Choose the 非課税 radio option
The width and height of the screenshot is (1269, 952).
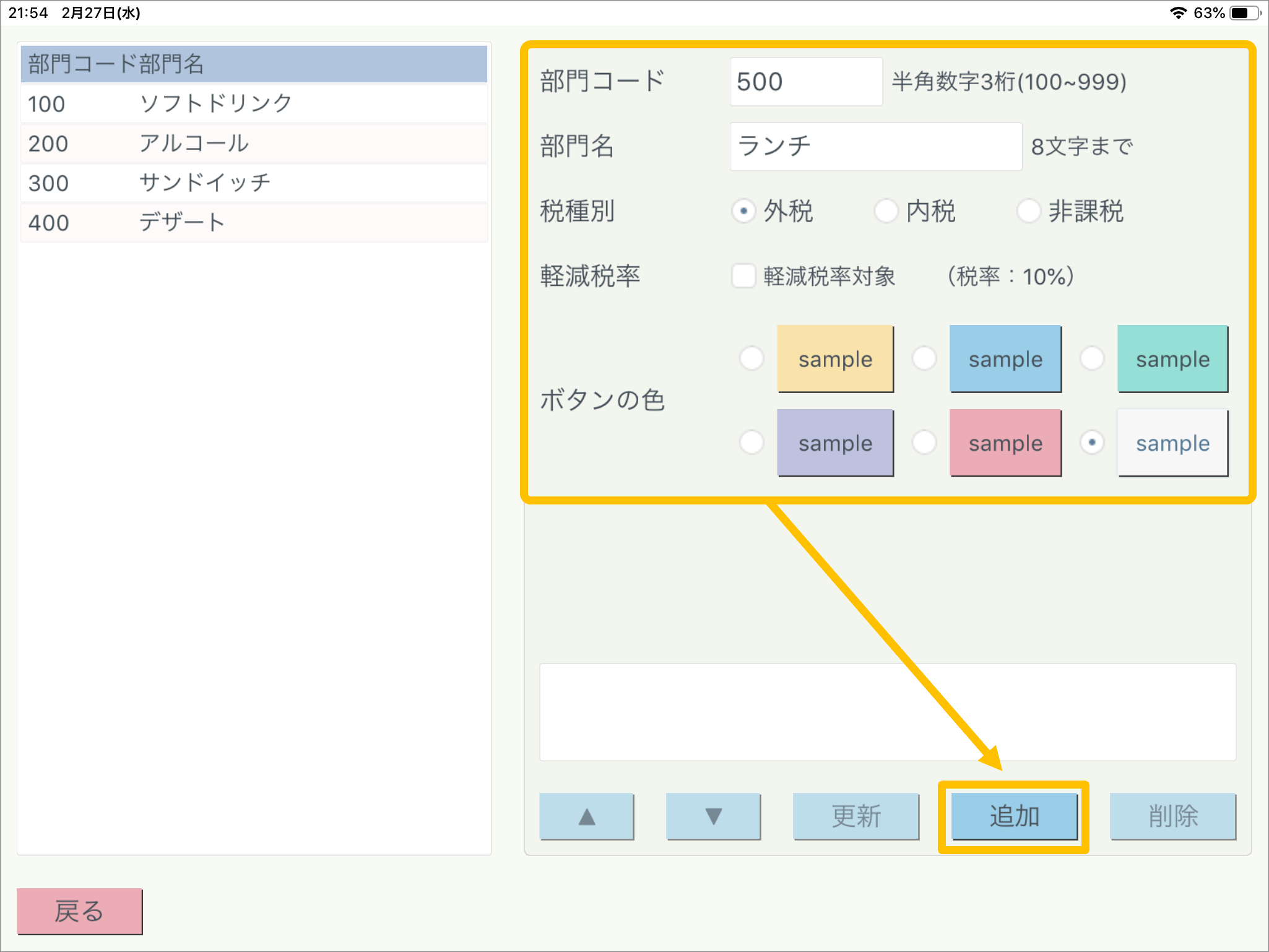pos(1028,211)
